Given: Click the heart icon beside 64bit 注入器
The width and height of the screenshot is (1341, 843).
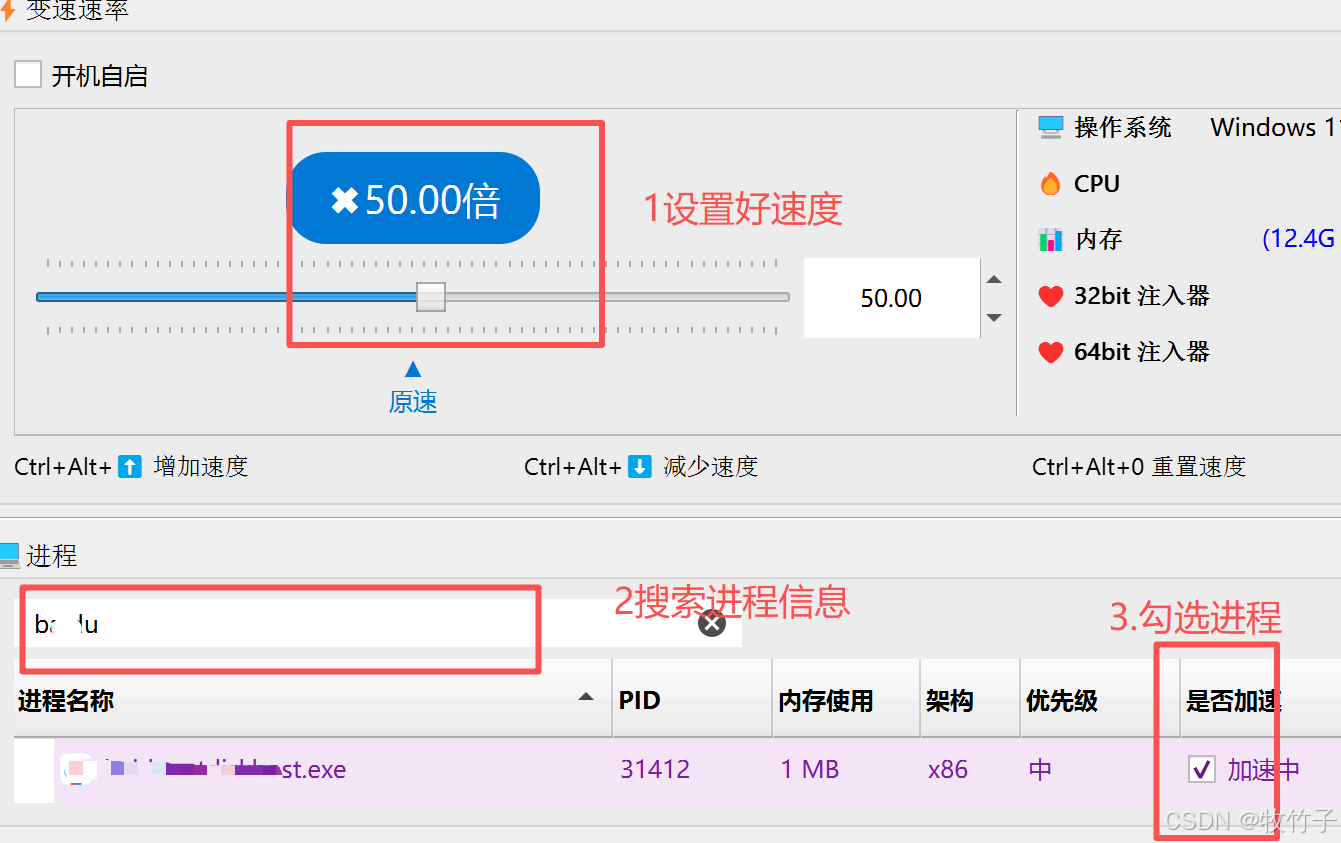Looking at the screenshot, I should pos(1050,352).
